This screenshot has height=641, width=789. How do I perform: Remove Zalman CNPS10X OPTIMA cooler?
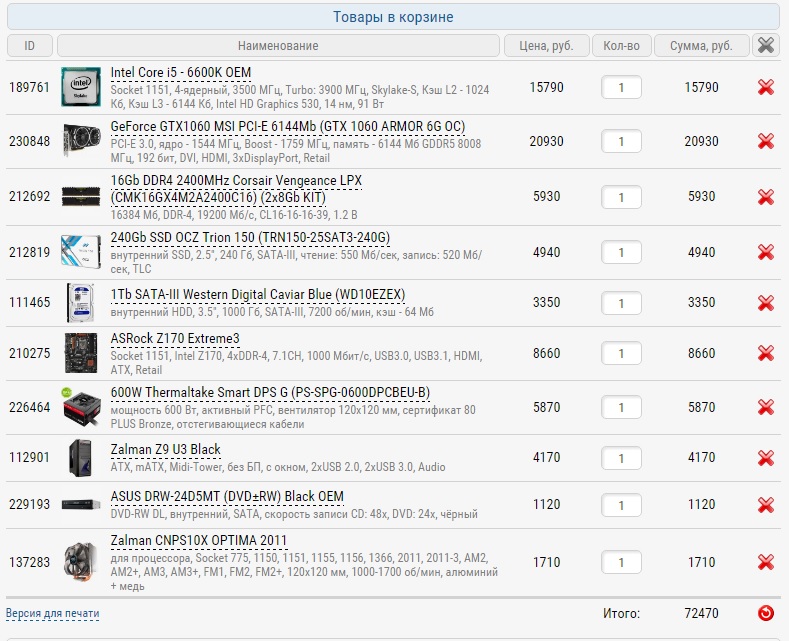[765, 562]
